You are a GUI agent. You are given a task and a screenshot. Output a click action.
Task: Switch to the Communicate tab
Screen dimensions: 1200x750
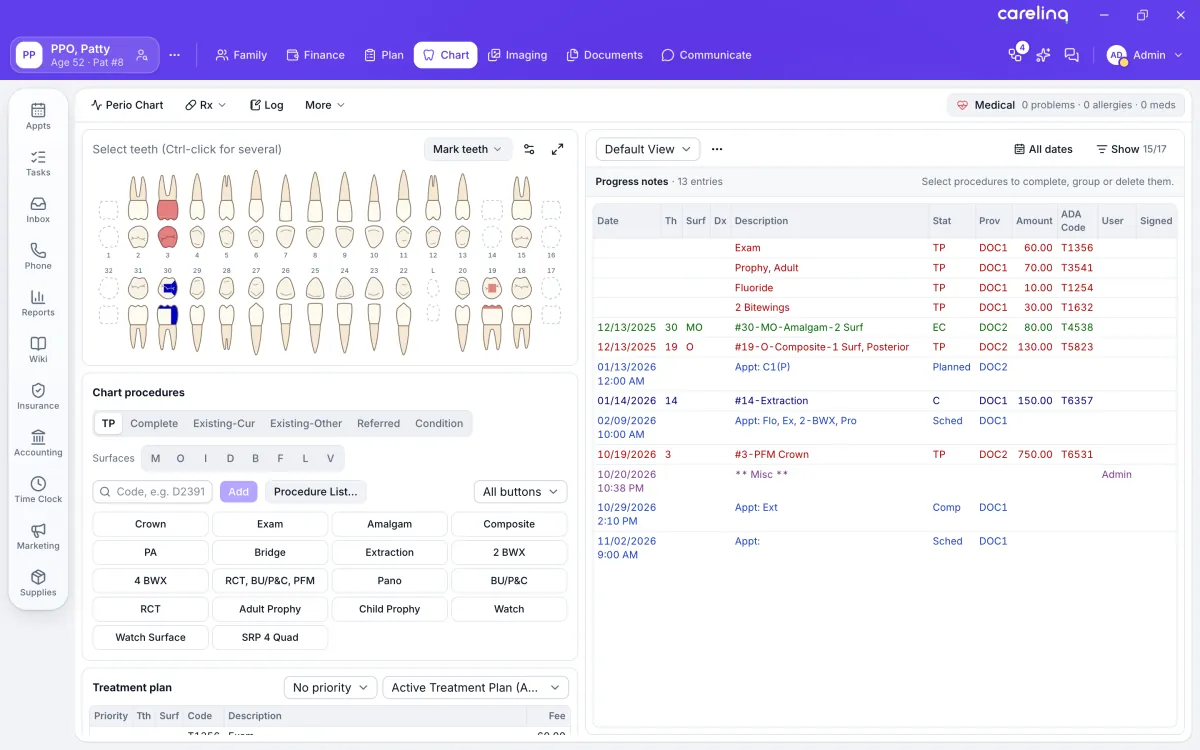click(x=706, y=55)
